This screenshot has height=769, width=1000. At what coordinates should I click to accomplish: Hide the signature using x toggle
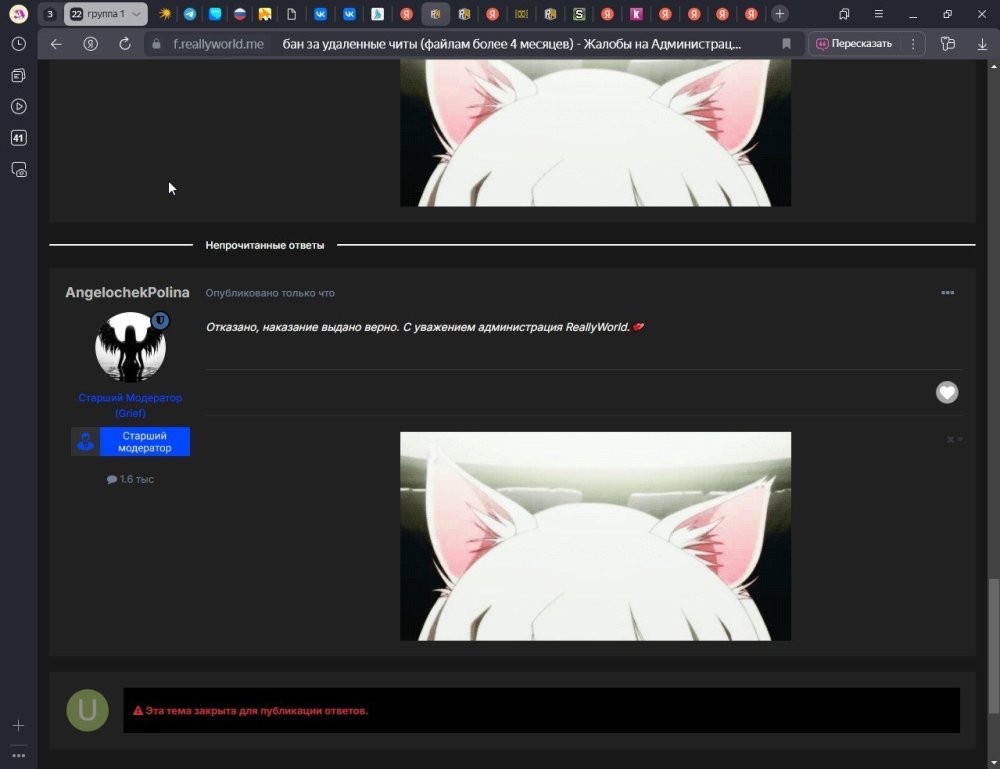tap(954, 439)
